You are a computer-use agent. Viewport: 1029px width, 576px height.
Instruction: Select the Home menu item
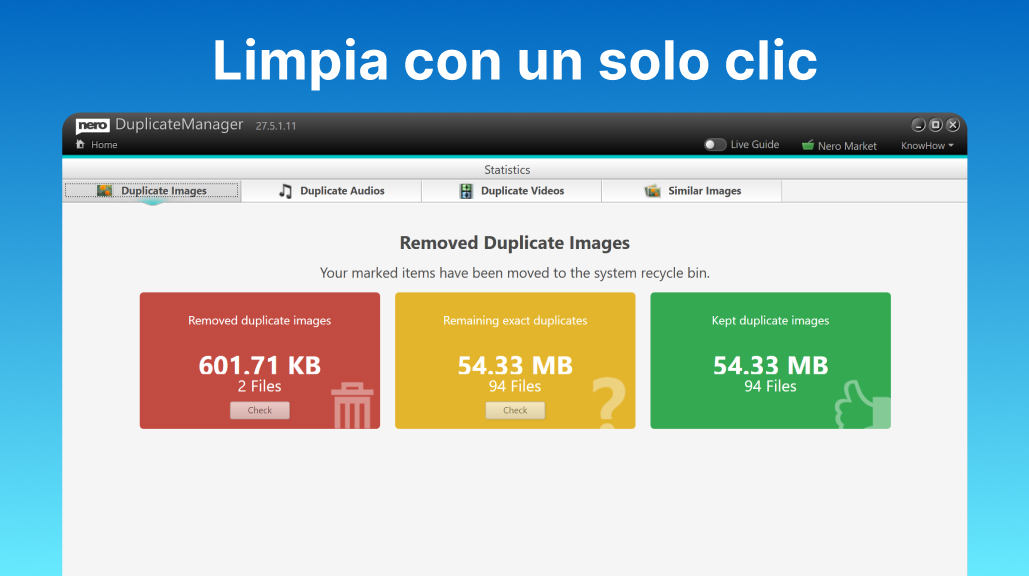click(95, 144)
